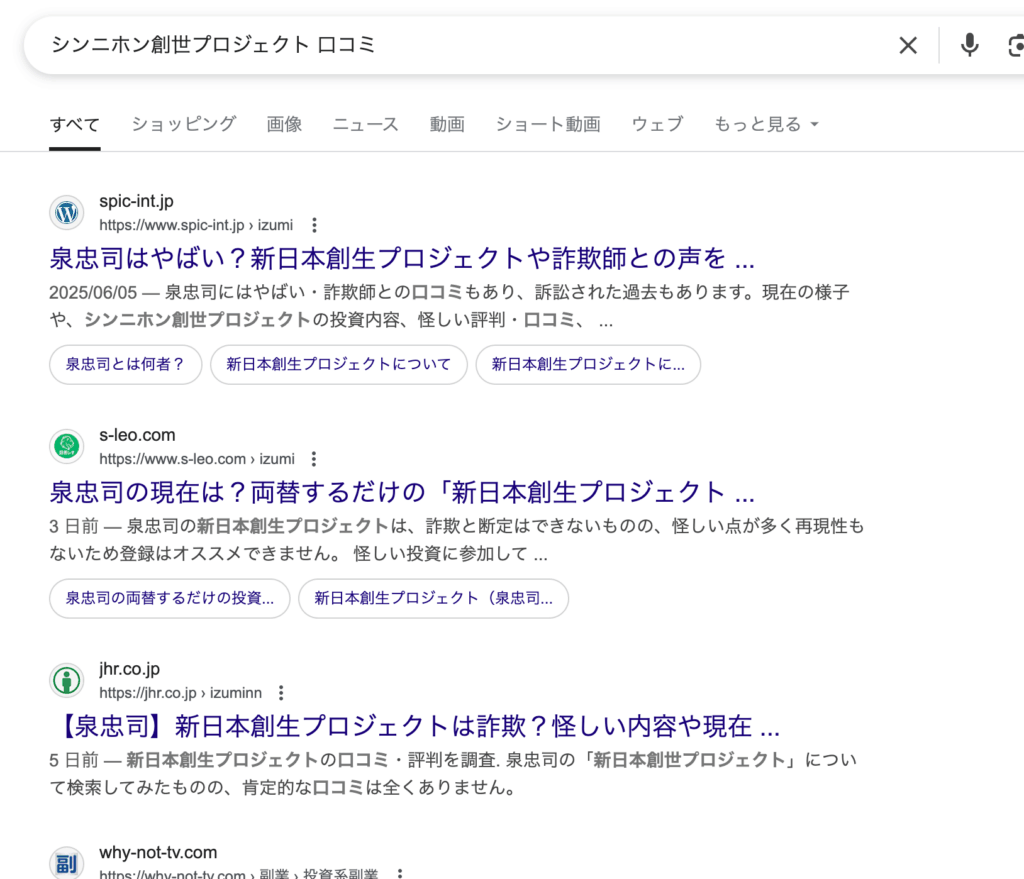Screen dimensions: 1024x879
Task: Open the three-dot menu for the jhr.co.jp result
Action: pyautogui.click(x=281, y=693)
